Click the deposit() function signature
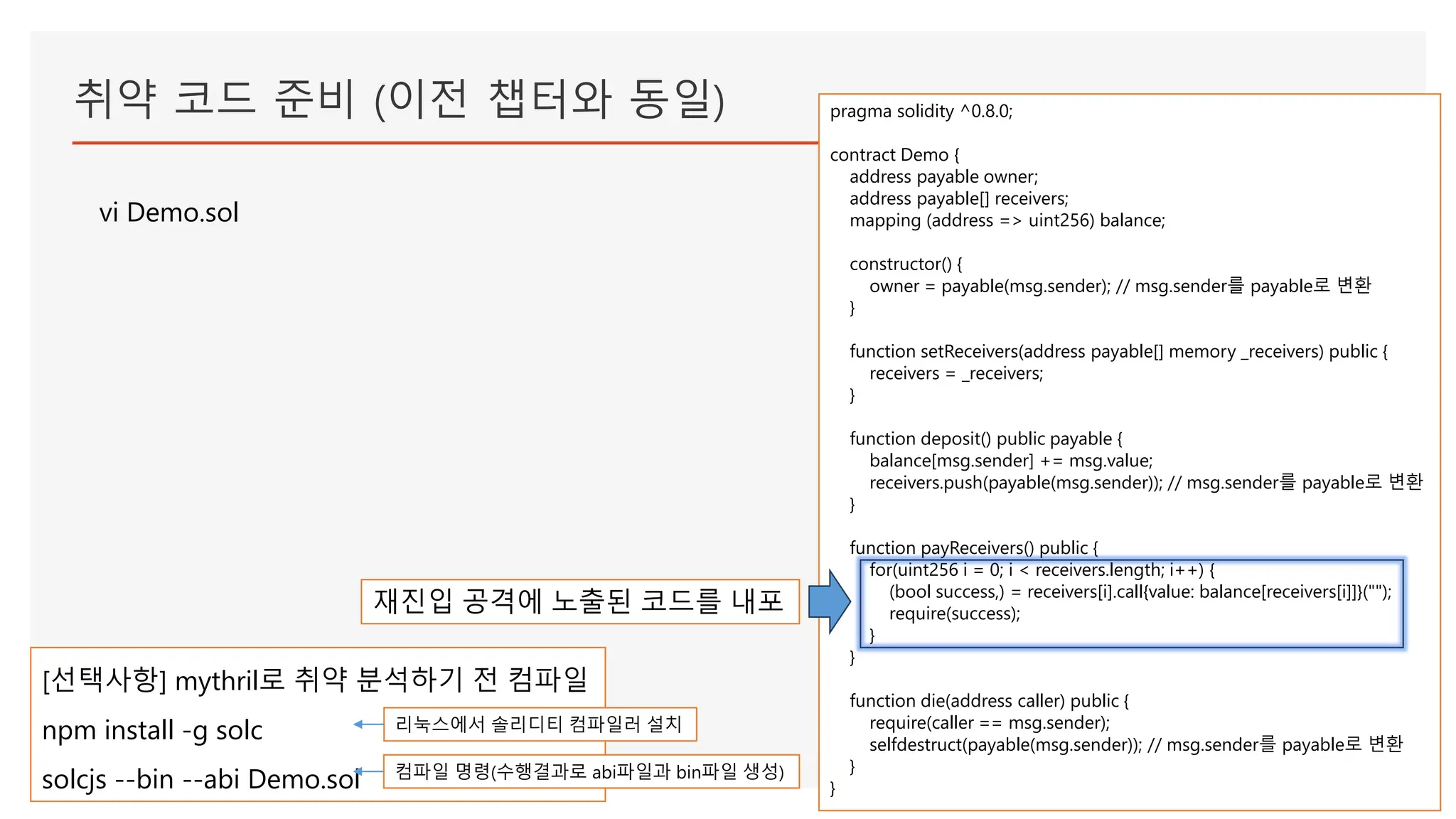The height and width of the screenshot is (819, 1456). 985,439
